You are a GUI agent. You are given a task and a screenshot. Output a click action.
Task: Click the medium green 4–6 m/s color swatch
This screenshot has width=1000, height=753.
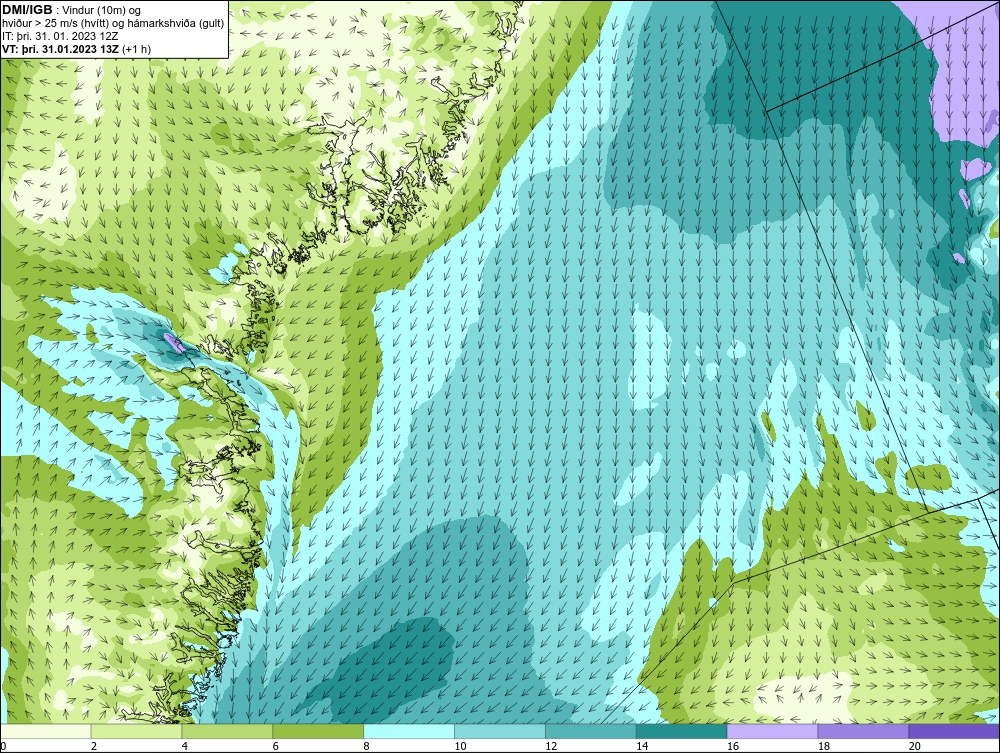[x=227, y=731]
